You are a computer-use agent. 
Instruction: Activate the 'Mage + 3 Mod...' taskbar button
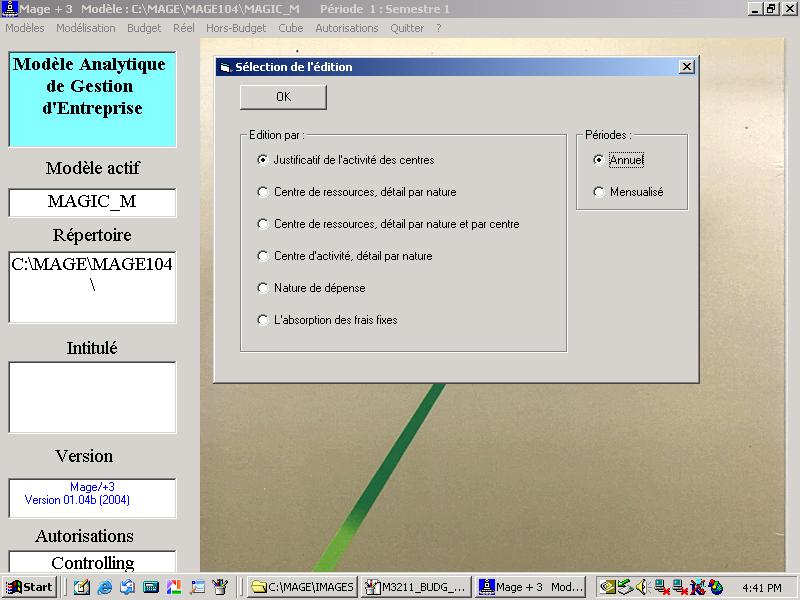[x=531, y=587]
